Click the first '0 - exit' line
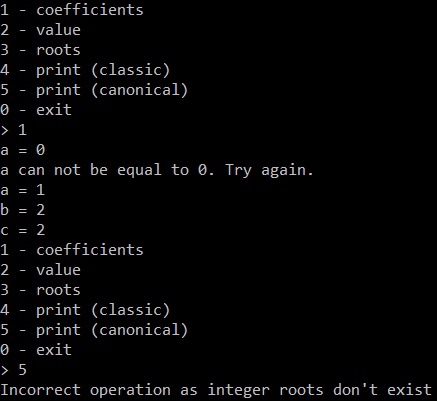 pos(36,110)
